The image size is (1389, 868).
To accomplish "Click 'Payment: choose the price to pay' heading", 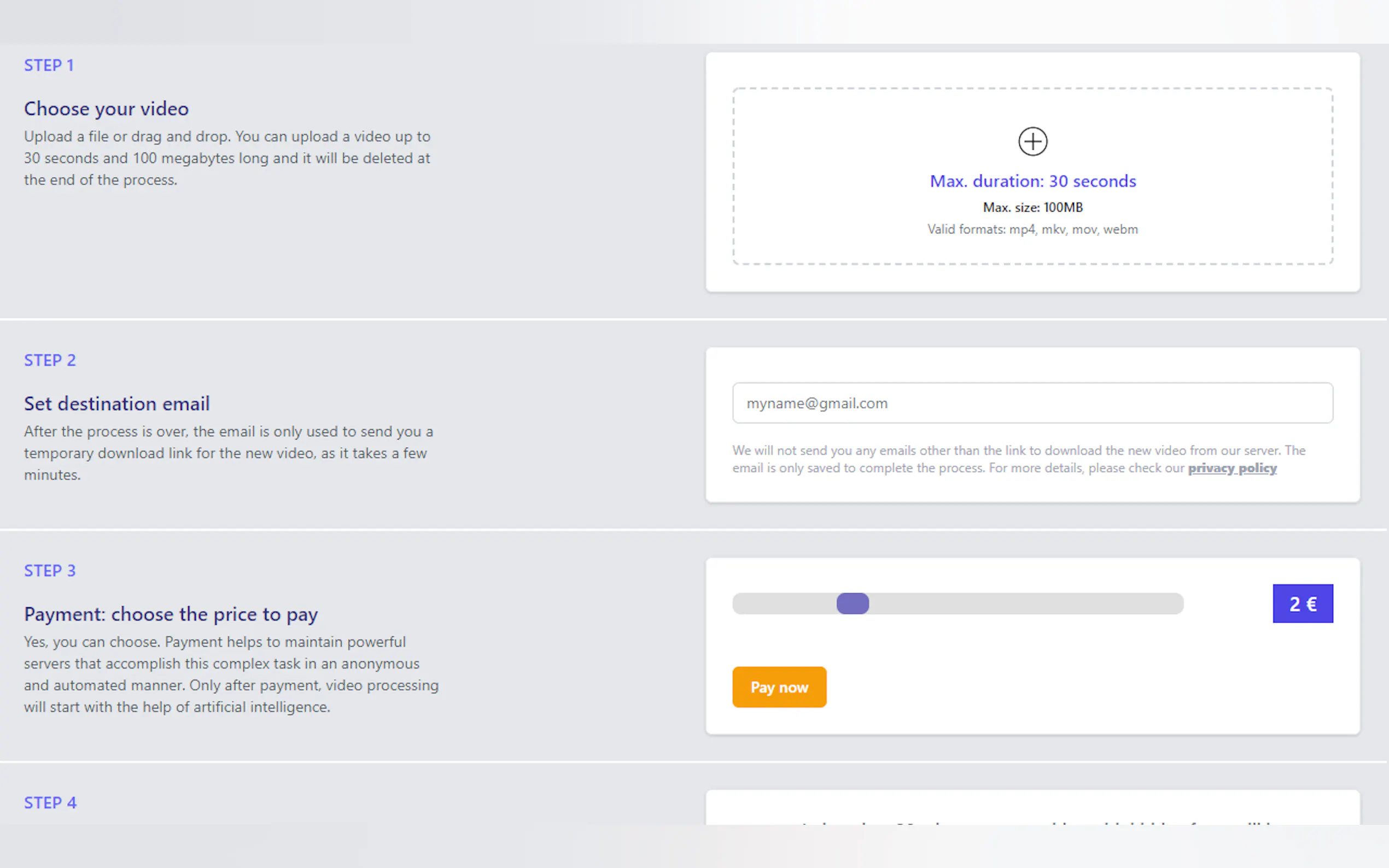I will 171,614.
